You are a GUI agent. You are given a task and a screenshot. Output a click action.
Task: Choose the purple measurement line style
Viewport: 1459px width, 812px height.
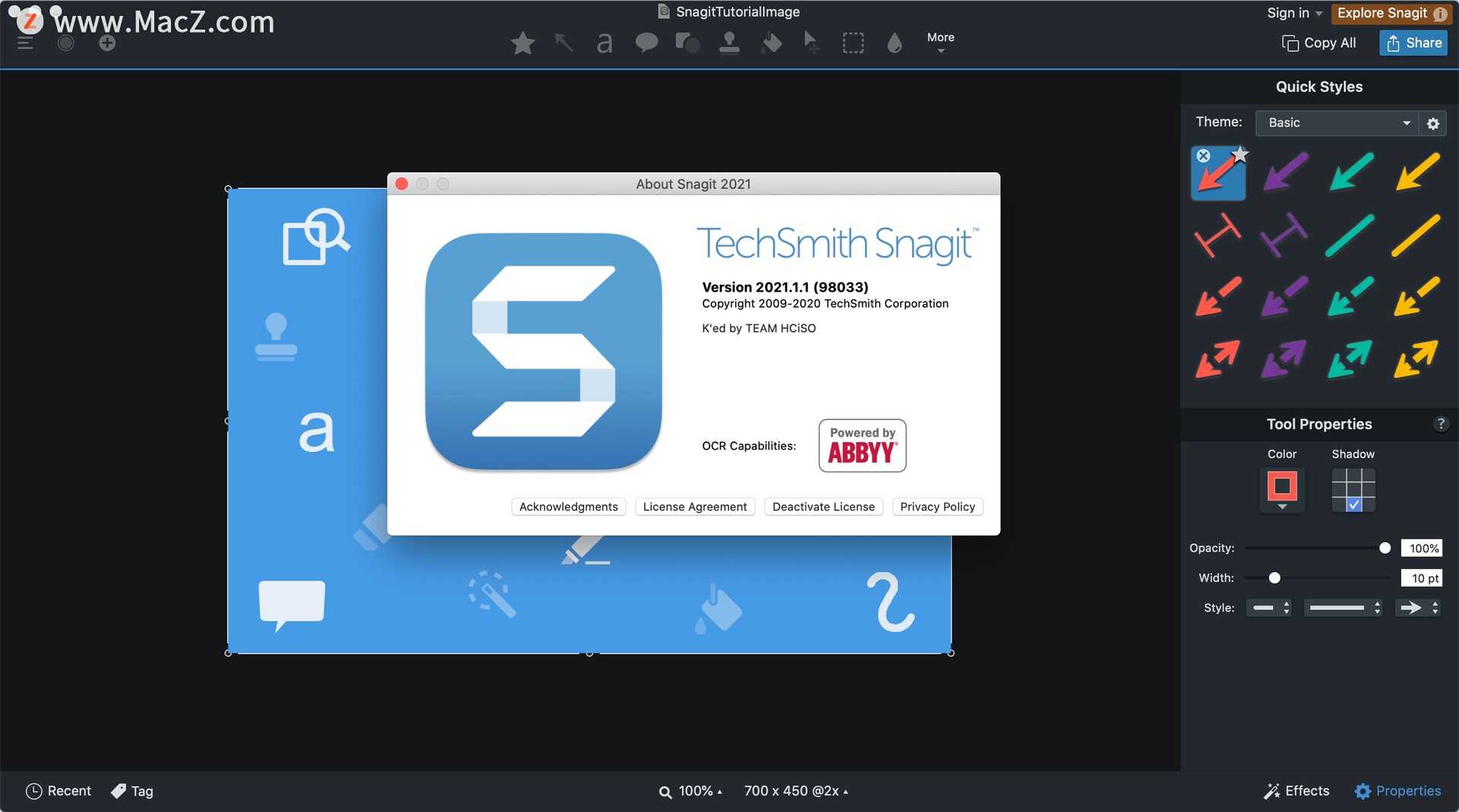click(x=1284, y=235)
